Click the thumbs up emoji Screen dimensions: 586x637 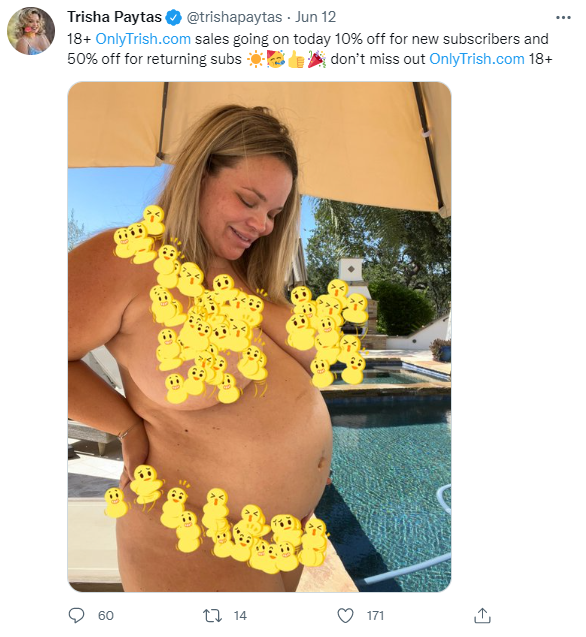[296, 59]
